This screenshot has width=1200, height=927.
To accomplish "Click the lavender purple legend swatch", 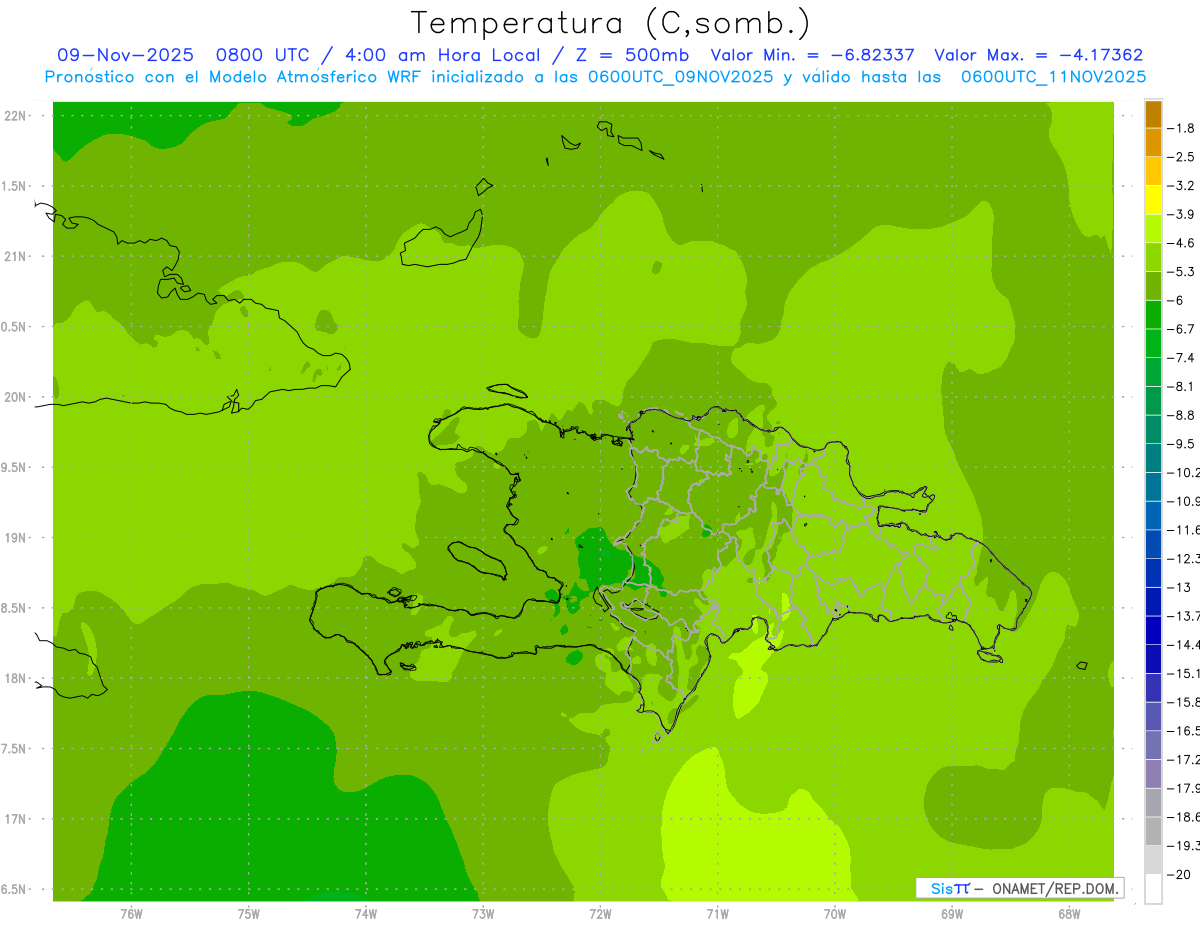I will (1153, 774).
